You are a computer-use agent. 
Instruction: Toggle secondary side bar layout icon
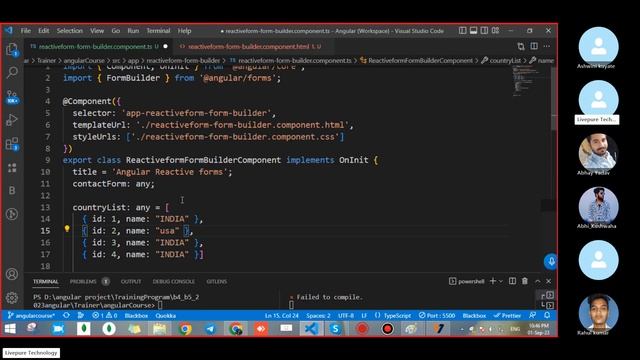point(484,31)
